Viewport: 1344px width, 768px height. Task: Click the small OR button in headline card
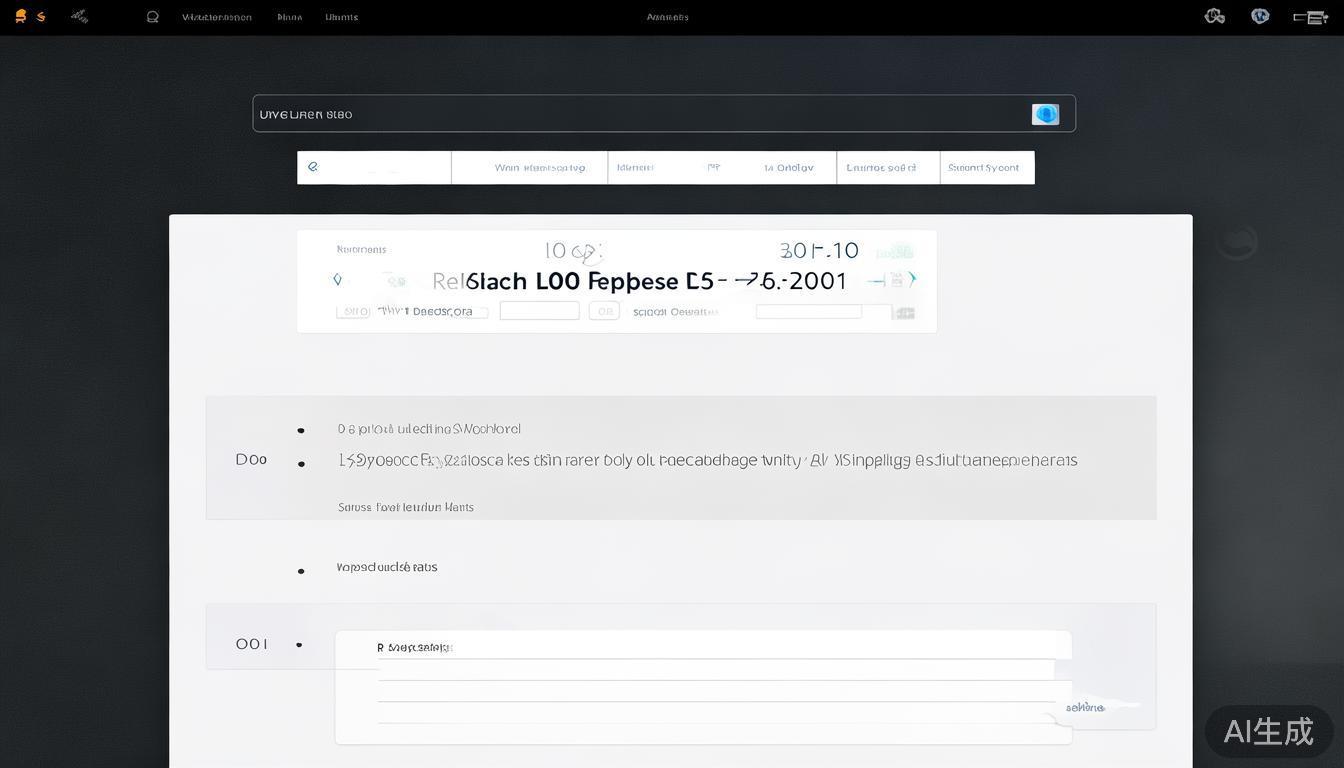click(x=604, y=311)
